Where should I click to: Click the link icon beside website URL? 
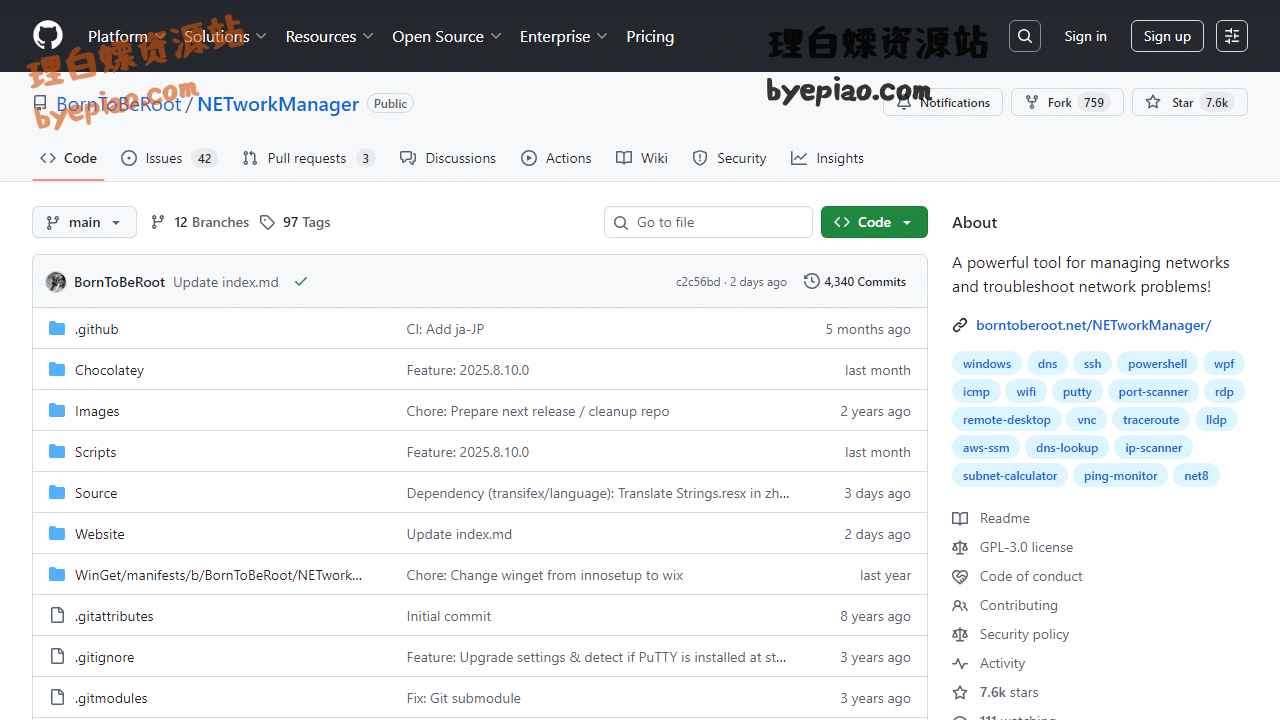(960, 325)
